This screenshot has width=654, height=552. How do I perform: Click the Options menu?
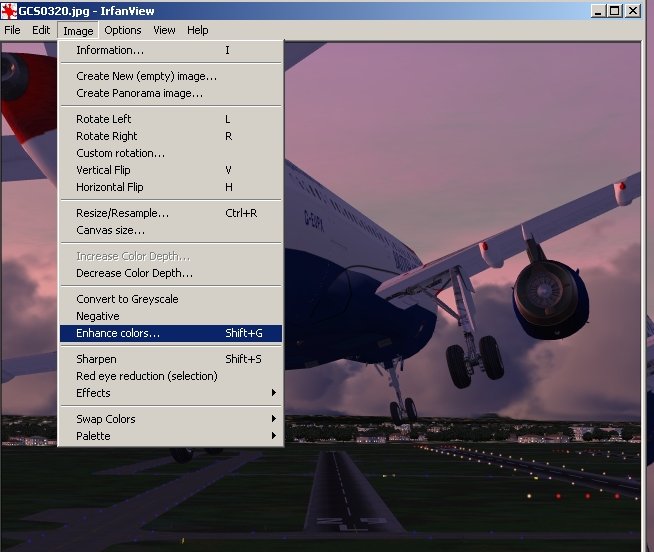click(x=123, y=30)
